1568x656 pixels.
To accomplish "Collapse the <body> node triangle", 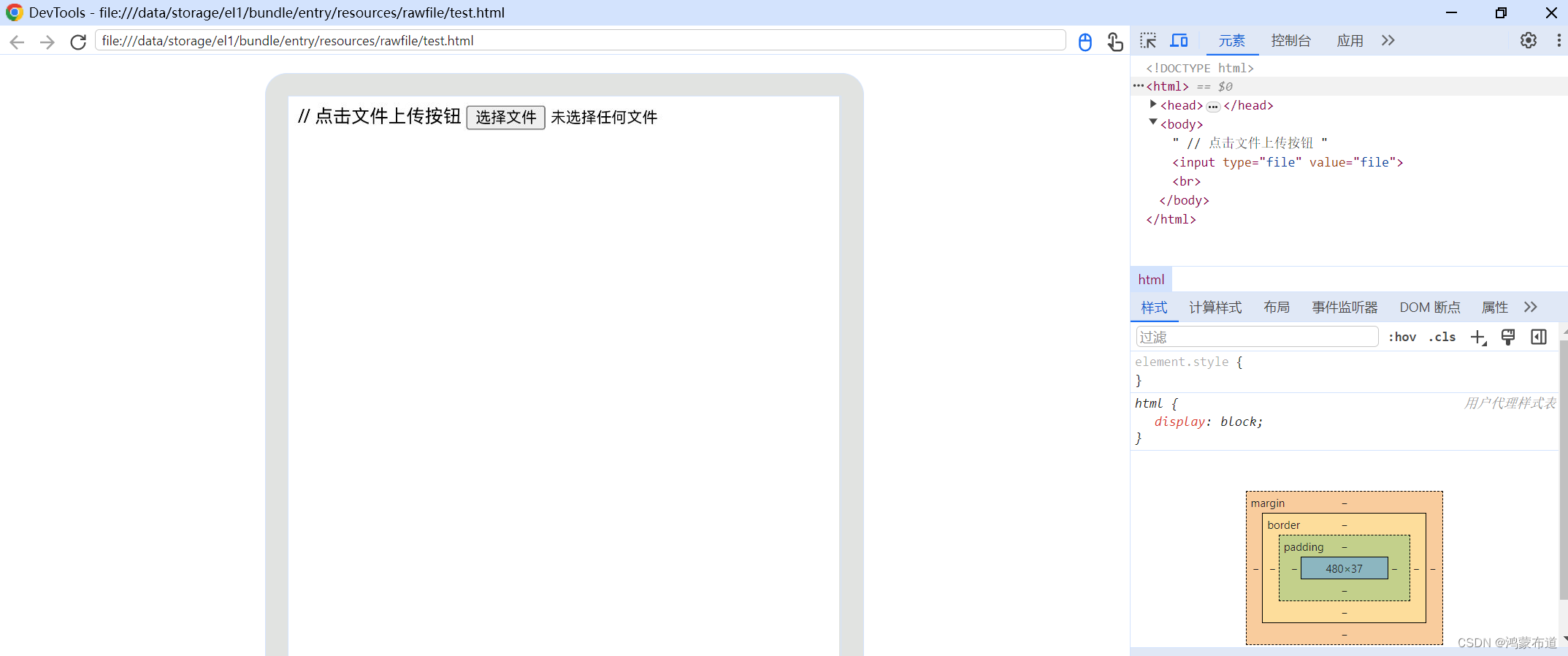I will point(1153,123).
